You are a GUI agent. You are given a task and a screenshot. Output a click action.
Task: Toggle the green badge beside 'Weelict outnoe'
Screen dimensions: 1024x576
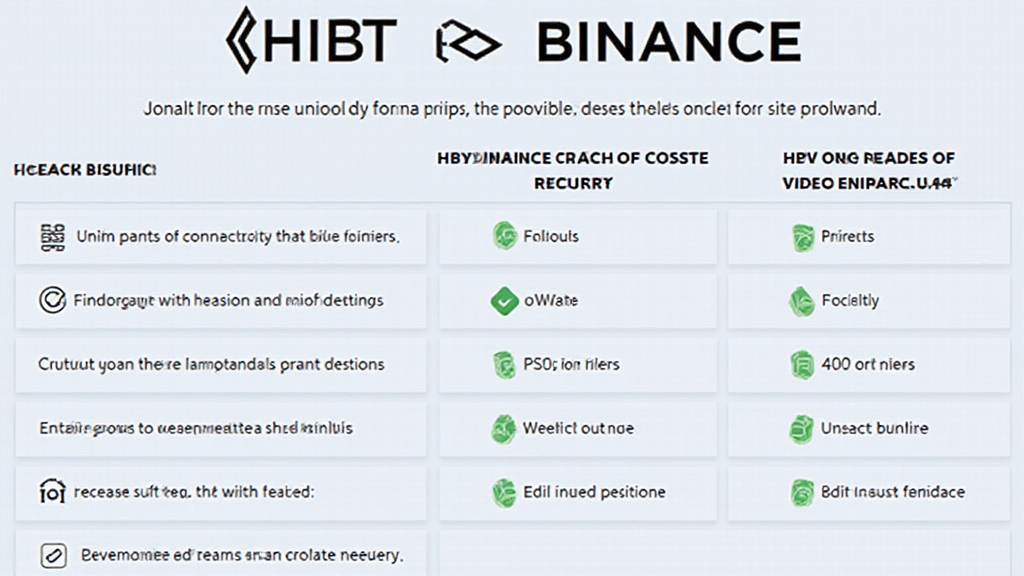click(503, 428)
